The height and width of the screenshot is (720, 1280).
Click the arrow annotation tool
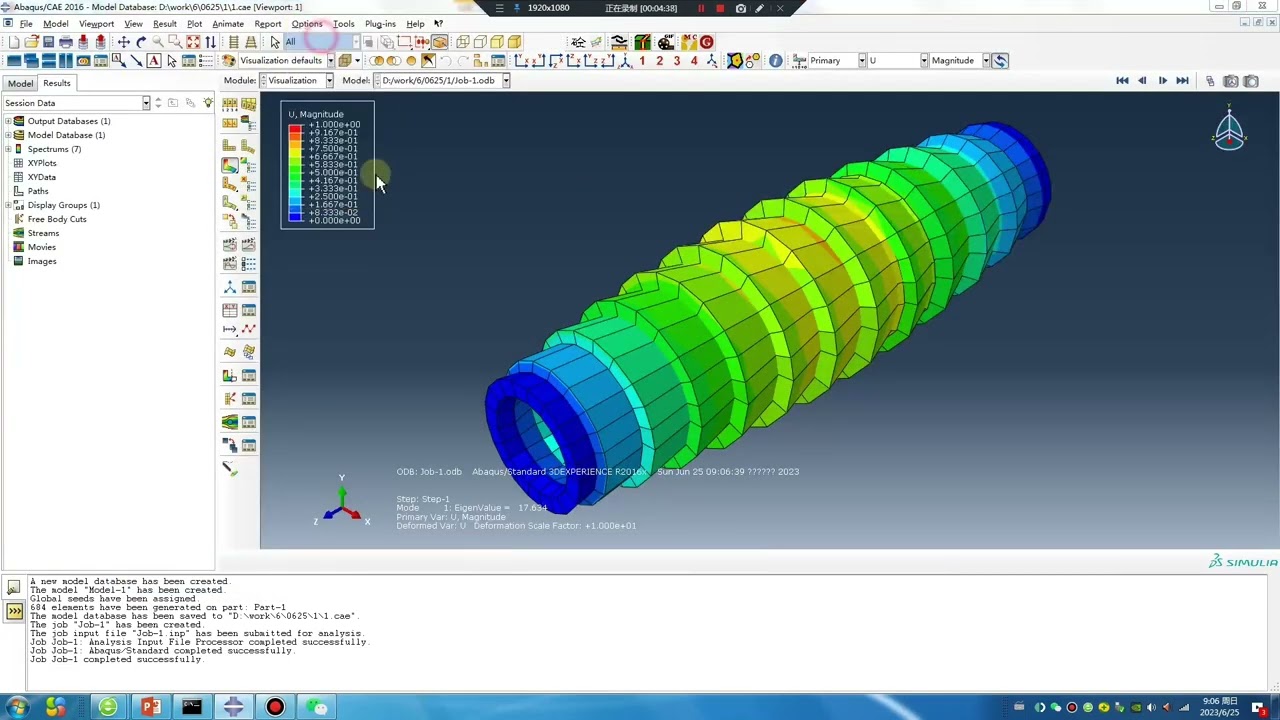[136, 61]
